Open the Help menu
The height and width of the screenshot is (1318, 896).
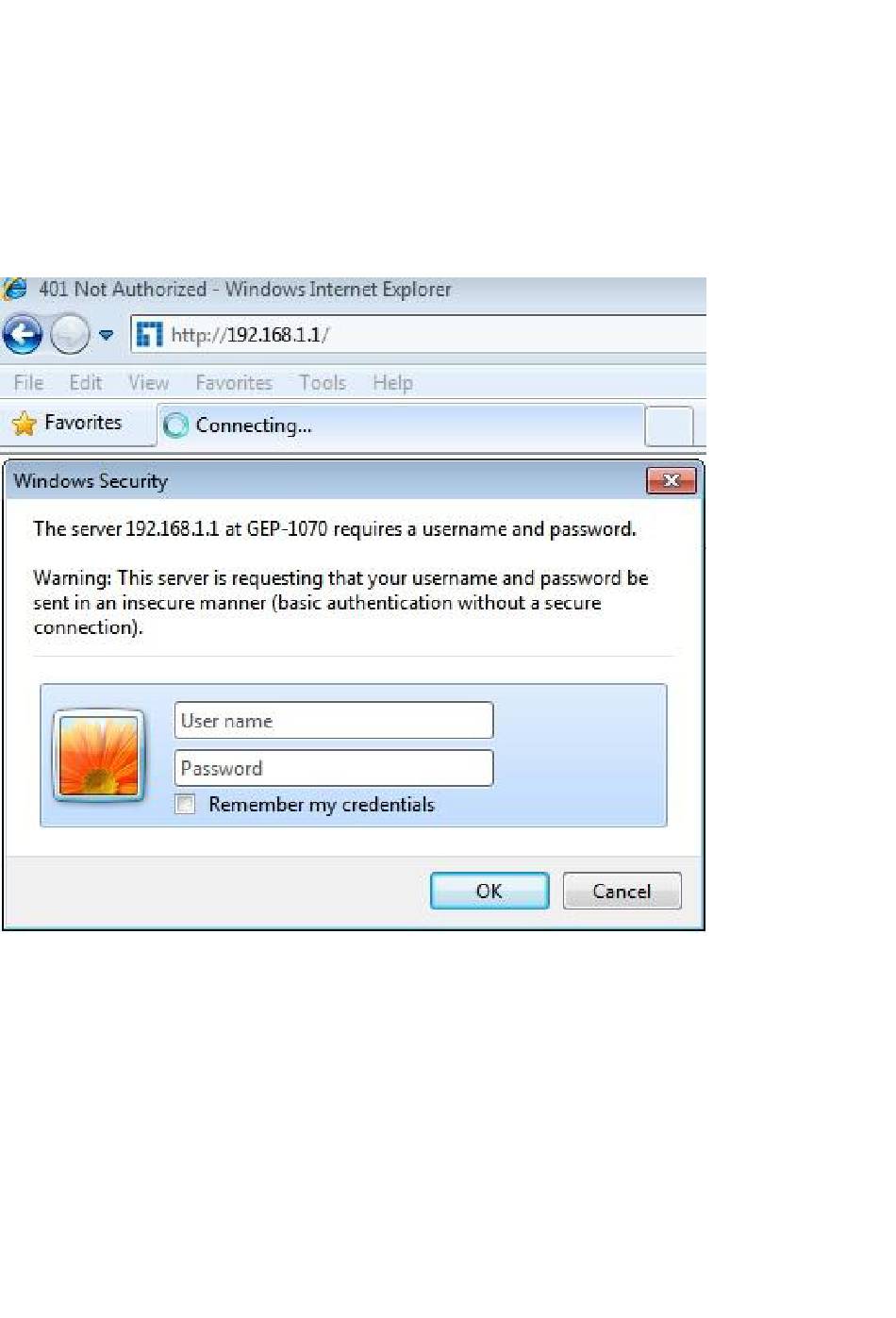[392, 382]
